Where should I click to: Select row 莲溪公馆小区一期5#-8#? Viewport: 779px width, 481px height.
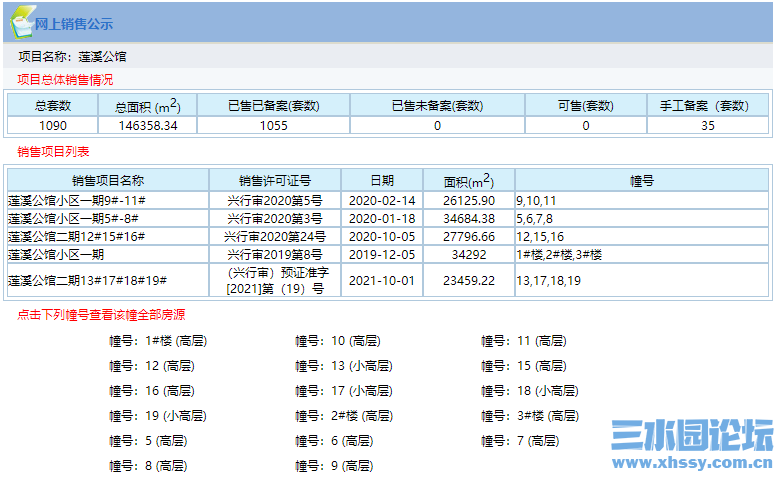pos(388,219)
